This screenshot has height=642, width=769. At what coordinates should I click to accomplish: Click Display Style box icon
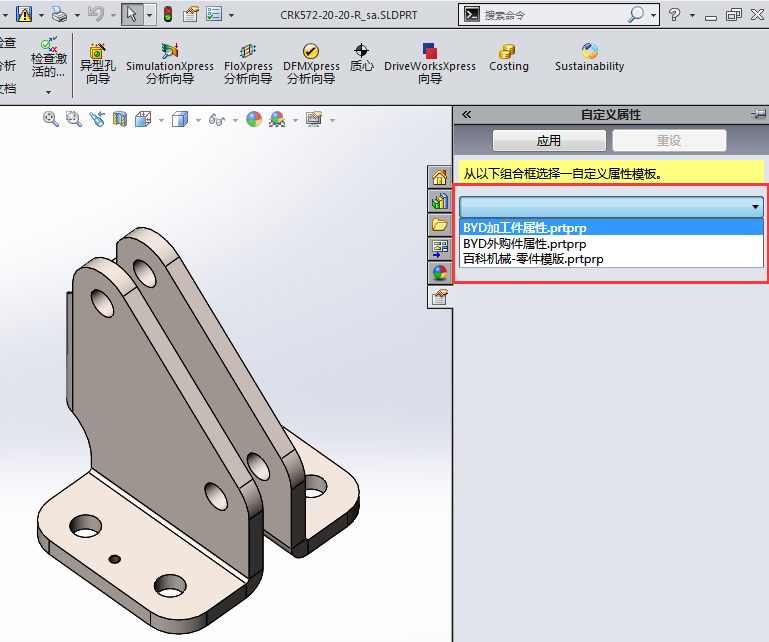pyautogui.click(x=179, y=119)
